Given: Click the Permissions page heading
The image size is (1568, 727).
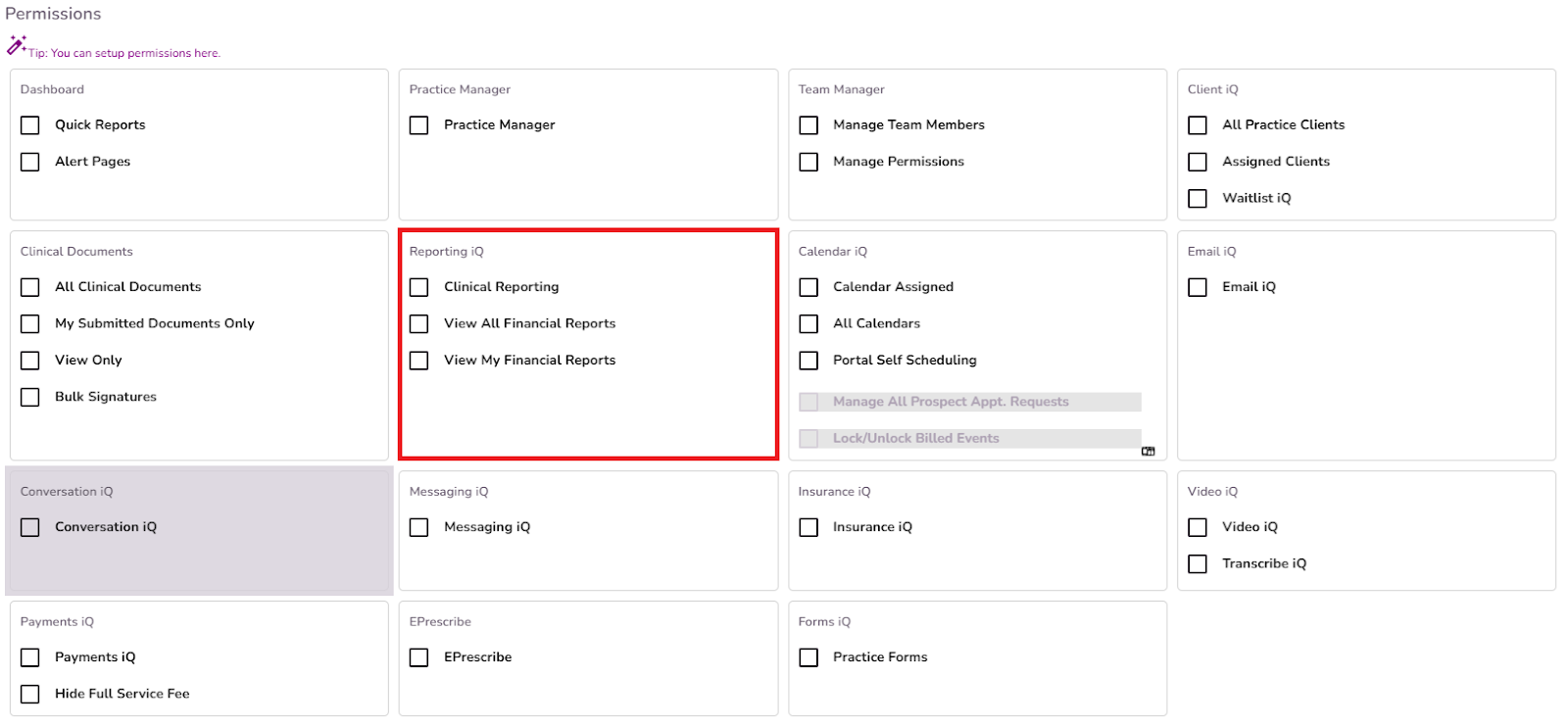Looking at the screenshot, I should click(x=53, y=14).
